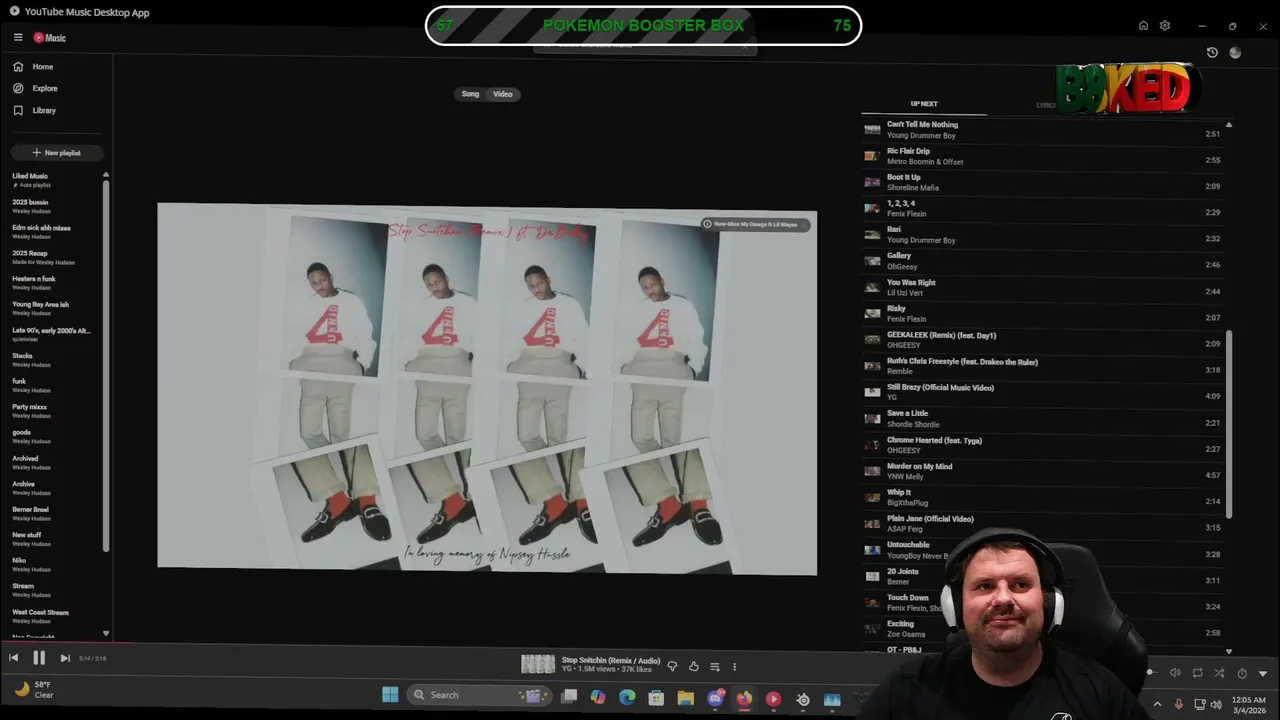This screenshot has width=1280, height=720.
Task: Click the sidebar playlist scrollbar
Action: point(106,366)
